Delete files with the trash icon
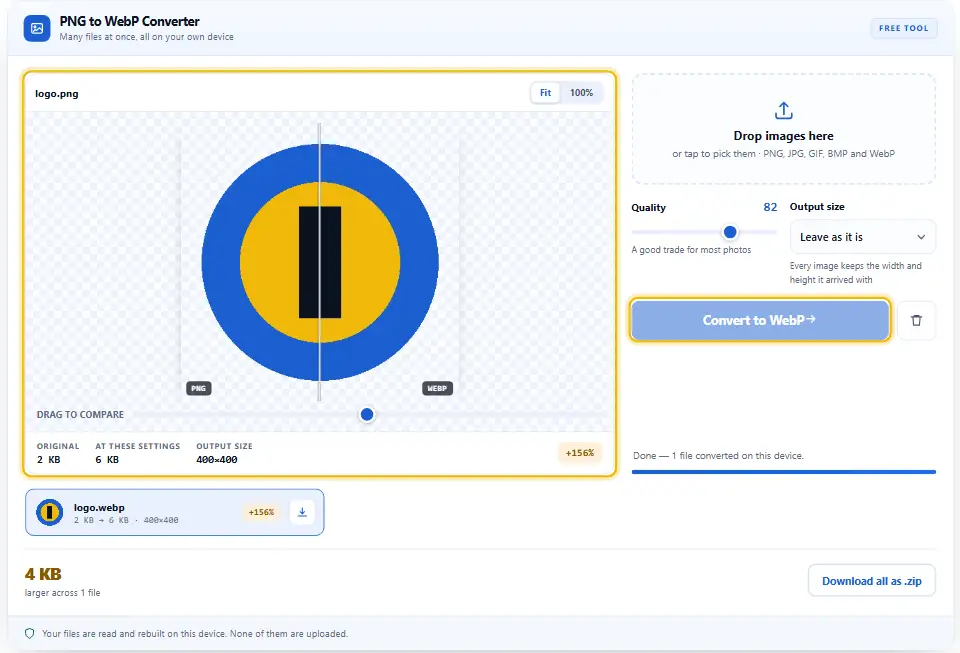Viewport: 960px width, 653px height. 916,320
